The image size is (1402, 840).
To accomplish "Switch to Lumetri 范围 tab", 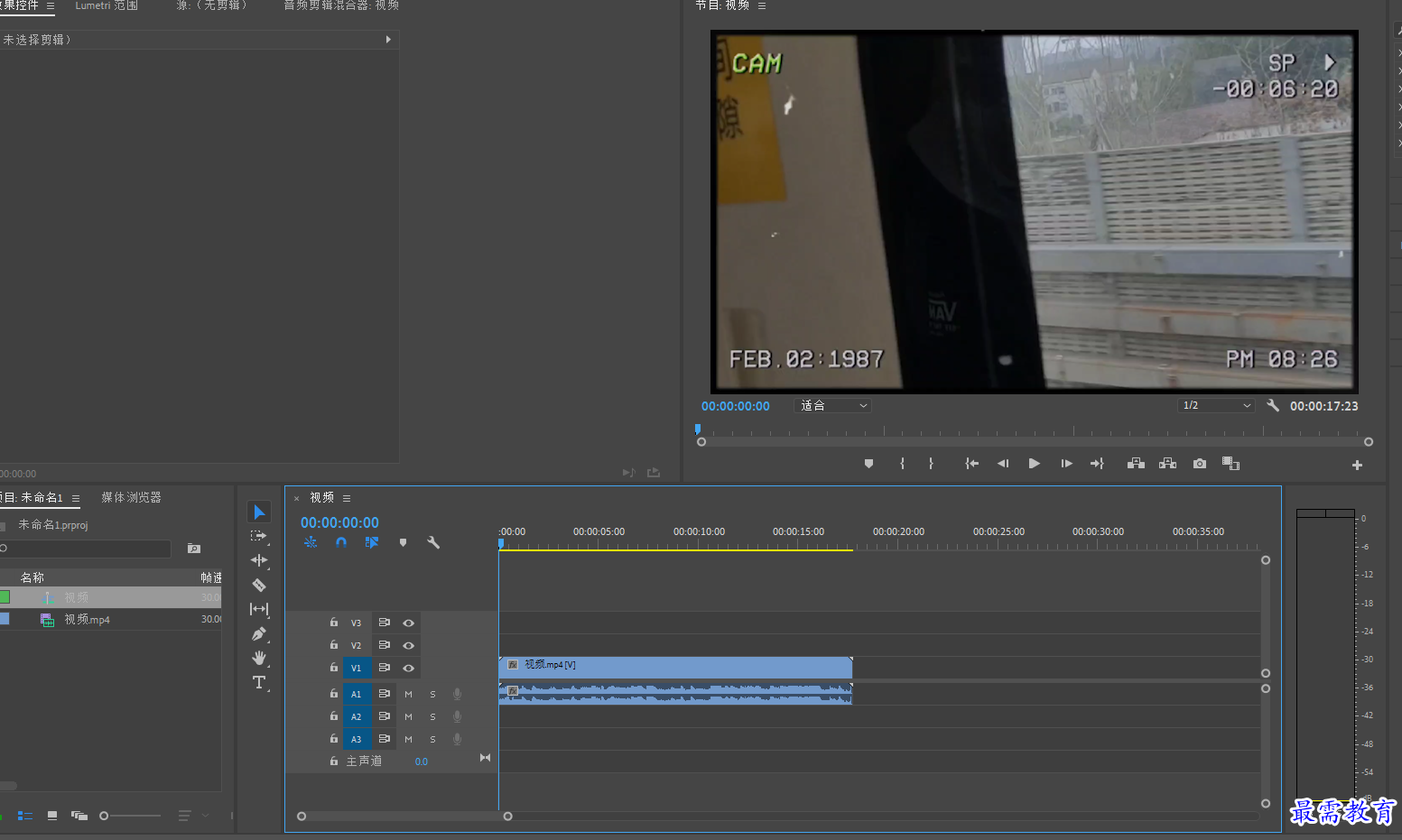I will tap(107, 5).
